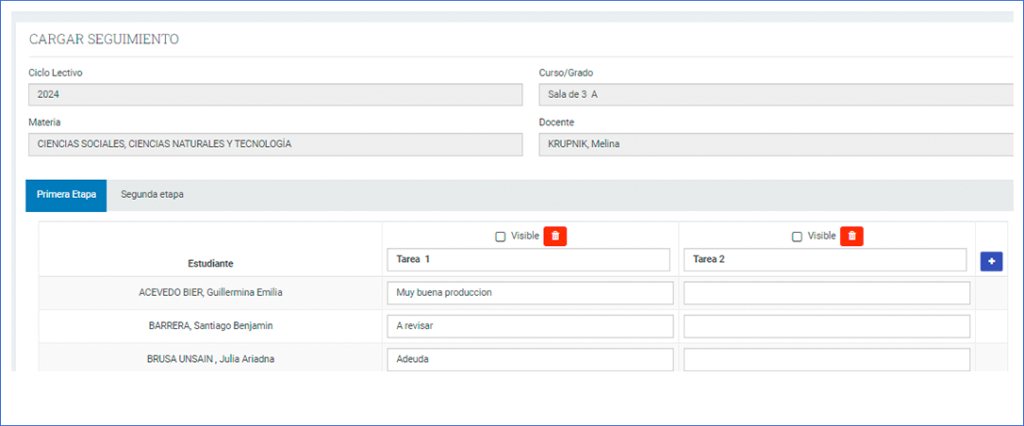Add a new task column

pyautogui.click(x=992, y=260)
